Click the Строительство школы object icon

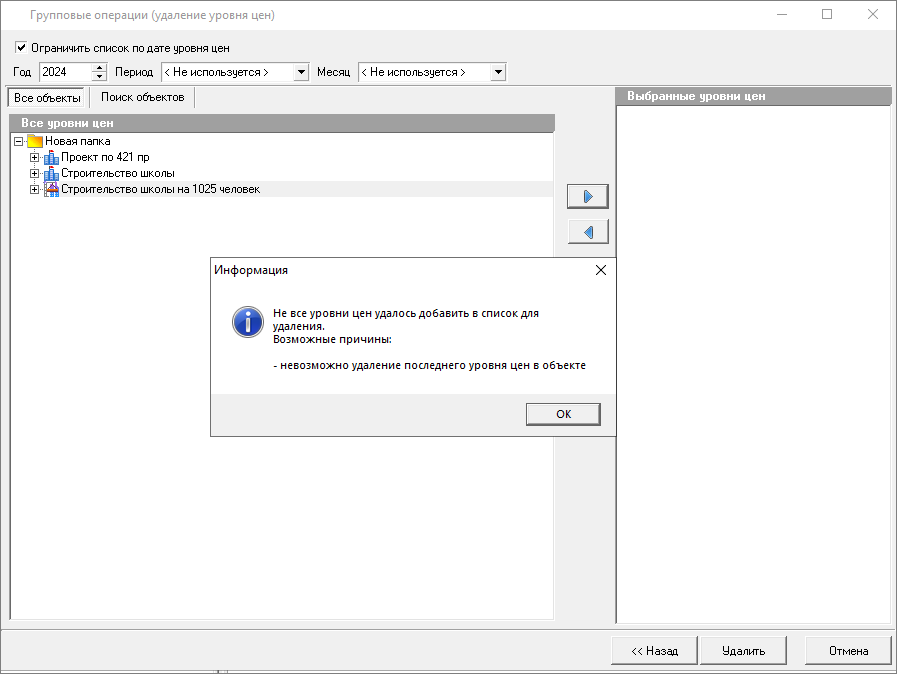(x=51, y=173)
